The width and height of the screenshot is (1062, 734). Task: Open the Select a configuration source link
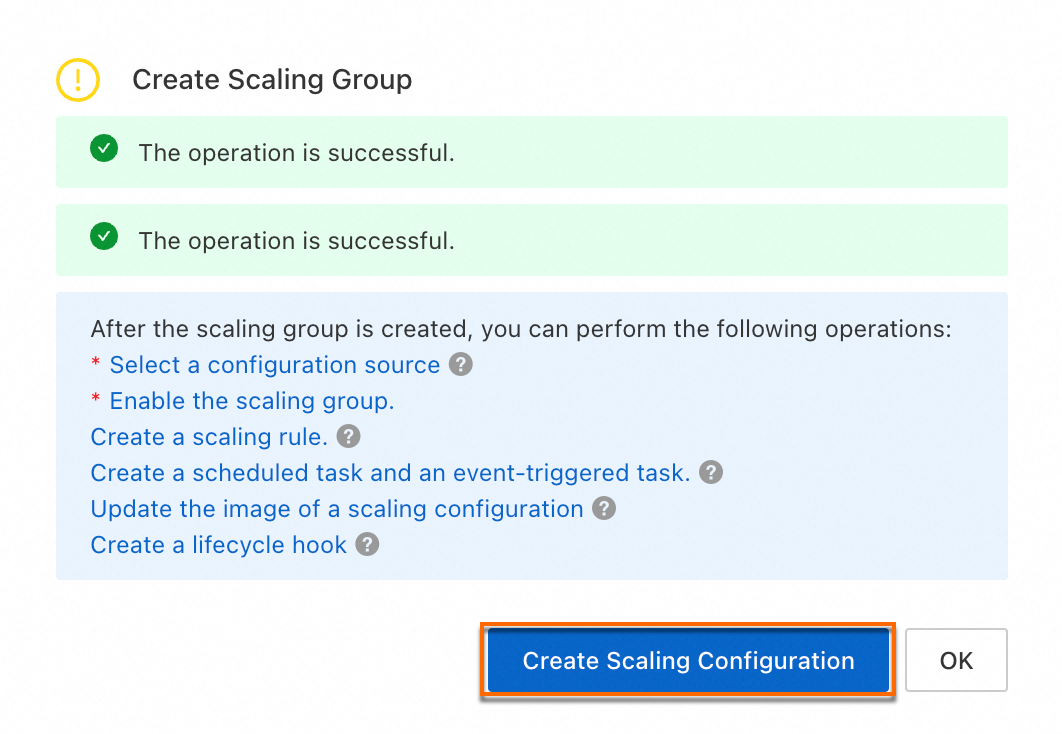(x=274, y=365)
